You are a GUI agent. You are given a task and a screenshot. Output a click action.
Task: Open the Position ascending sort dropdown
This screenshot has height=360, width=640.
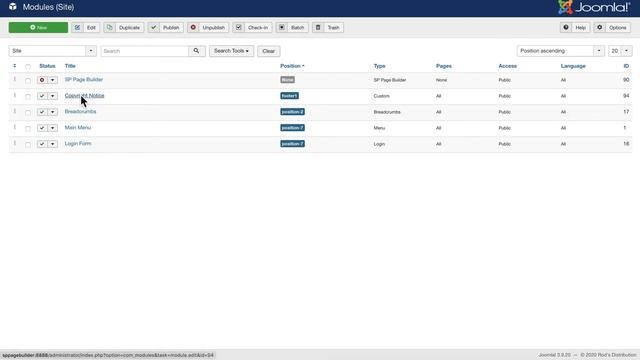pos(560,51)
